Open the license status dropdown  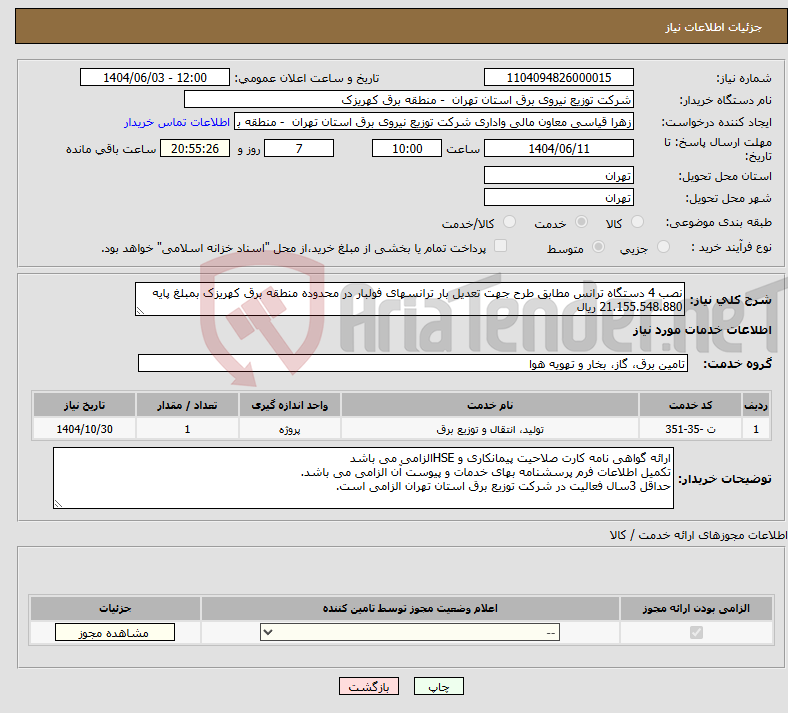[410, 632]
